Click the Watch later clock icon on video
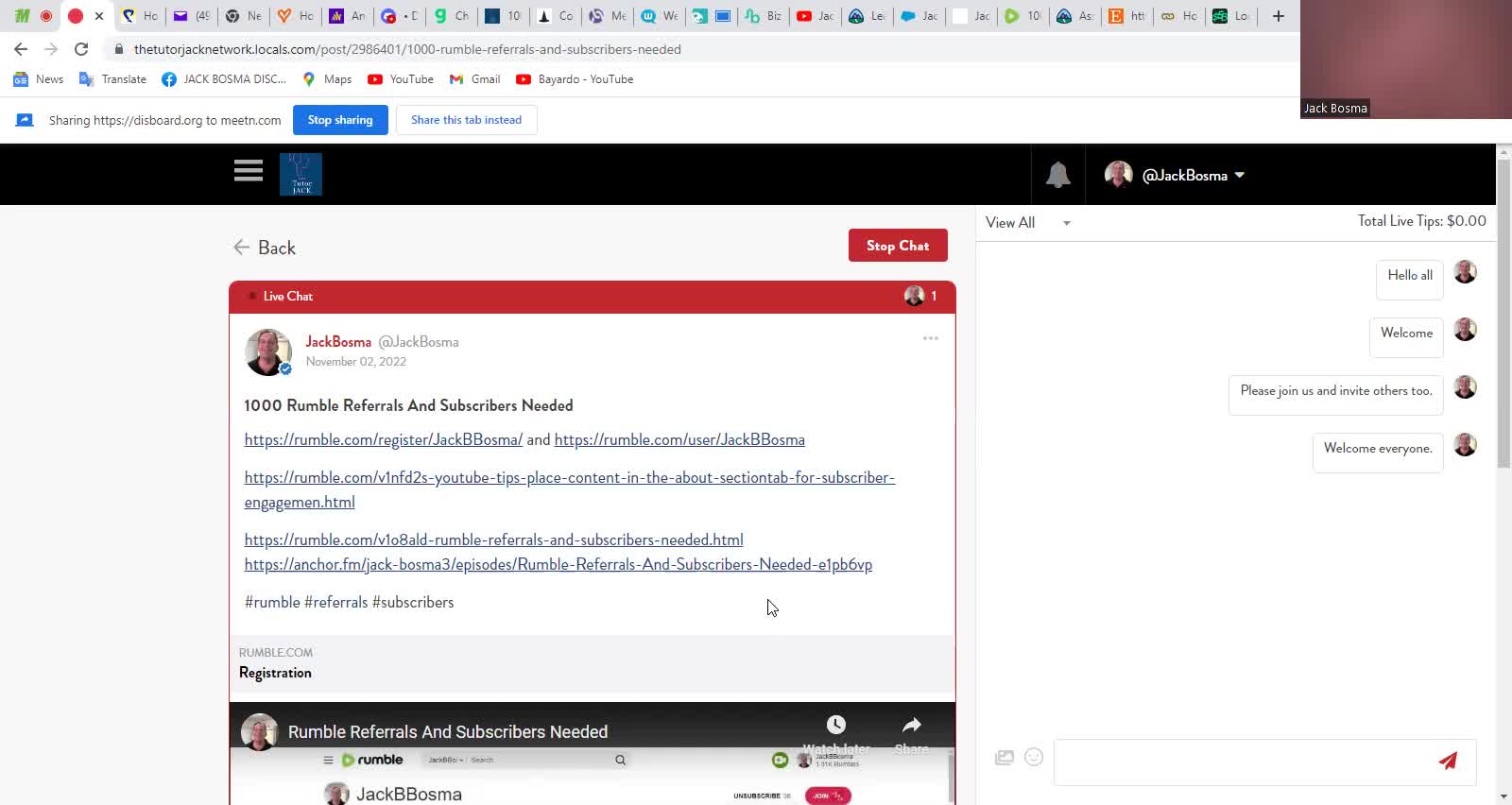The image size is (1512, 805). 836,725
